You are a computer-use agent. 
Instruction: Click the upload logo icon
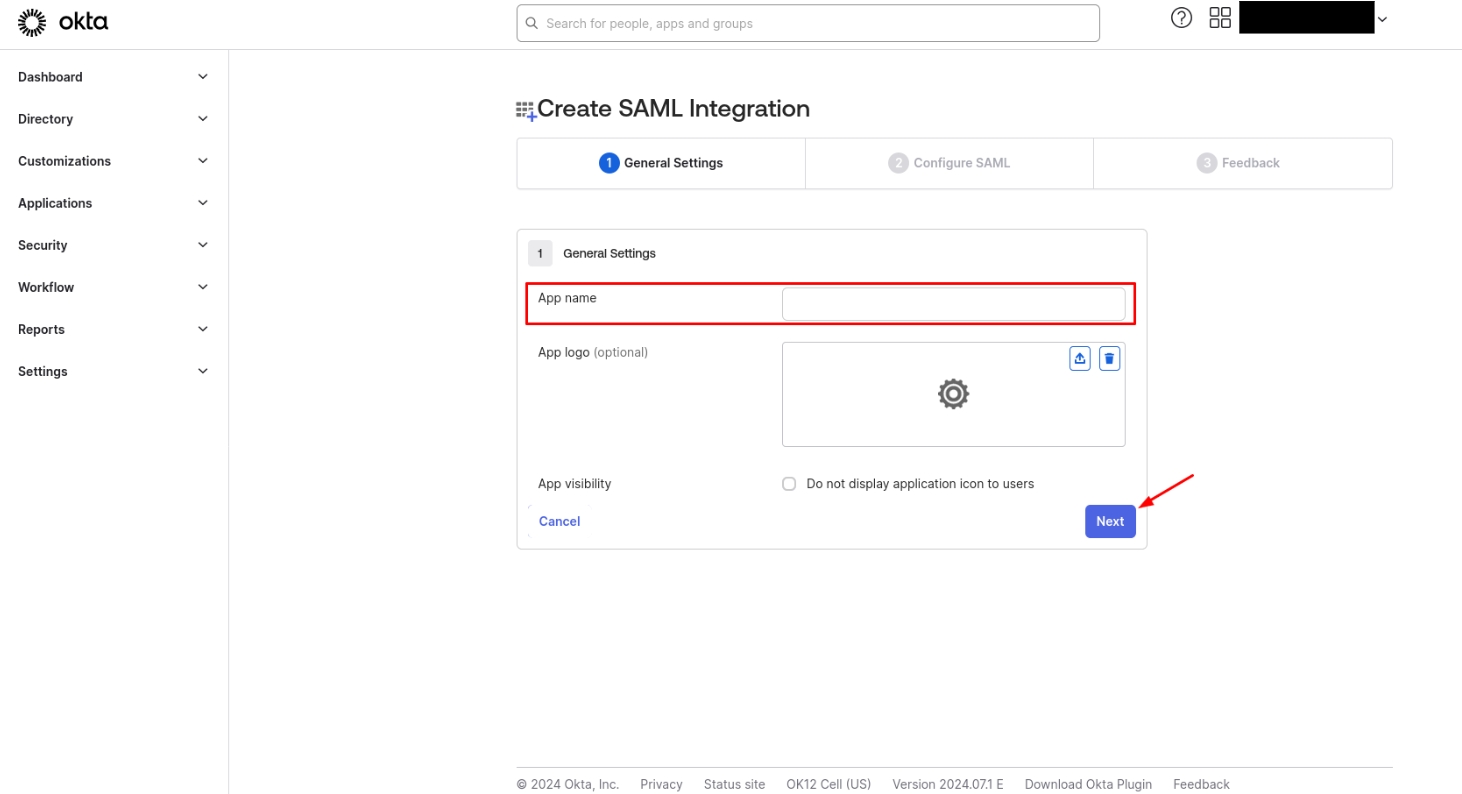1080,359
